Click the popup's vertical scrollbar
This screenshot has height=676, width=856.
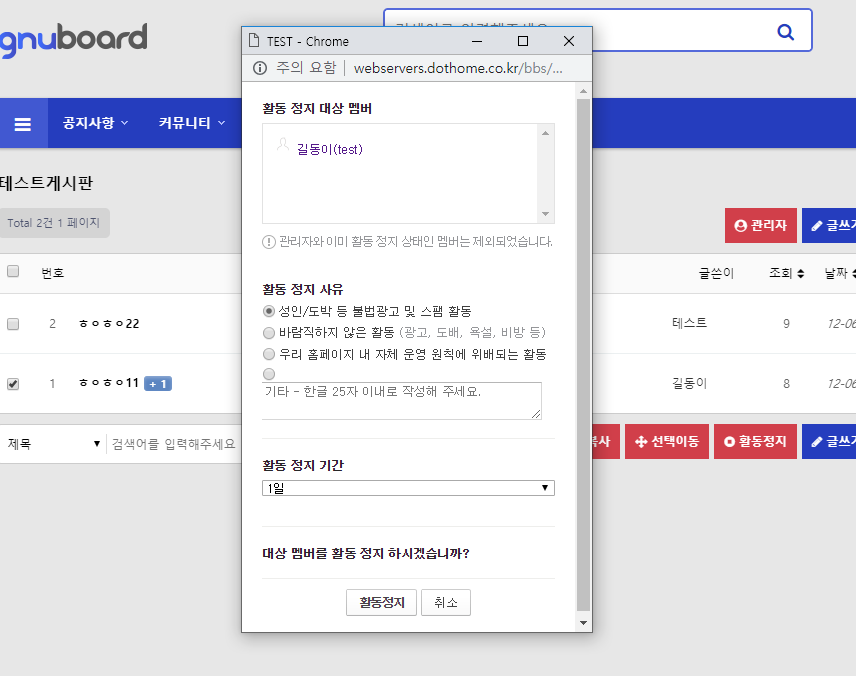(x=584, y=350)
